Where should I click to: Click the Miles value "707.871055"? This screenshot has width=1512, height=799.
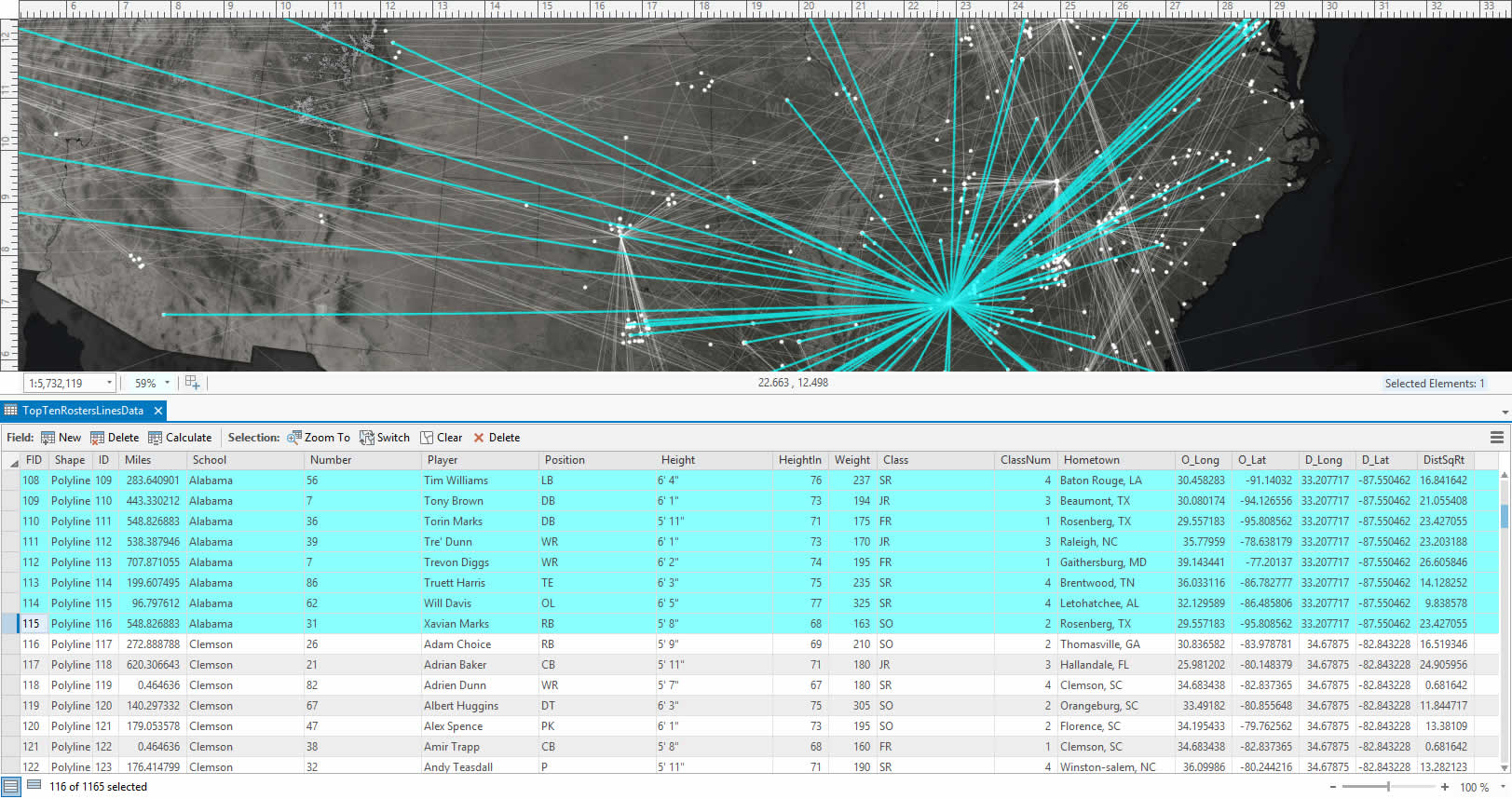(x=153, y=562)
